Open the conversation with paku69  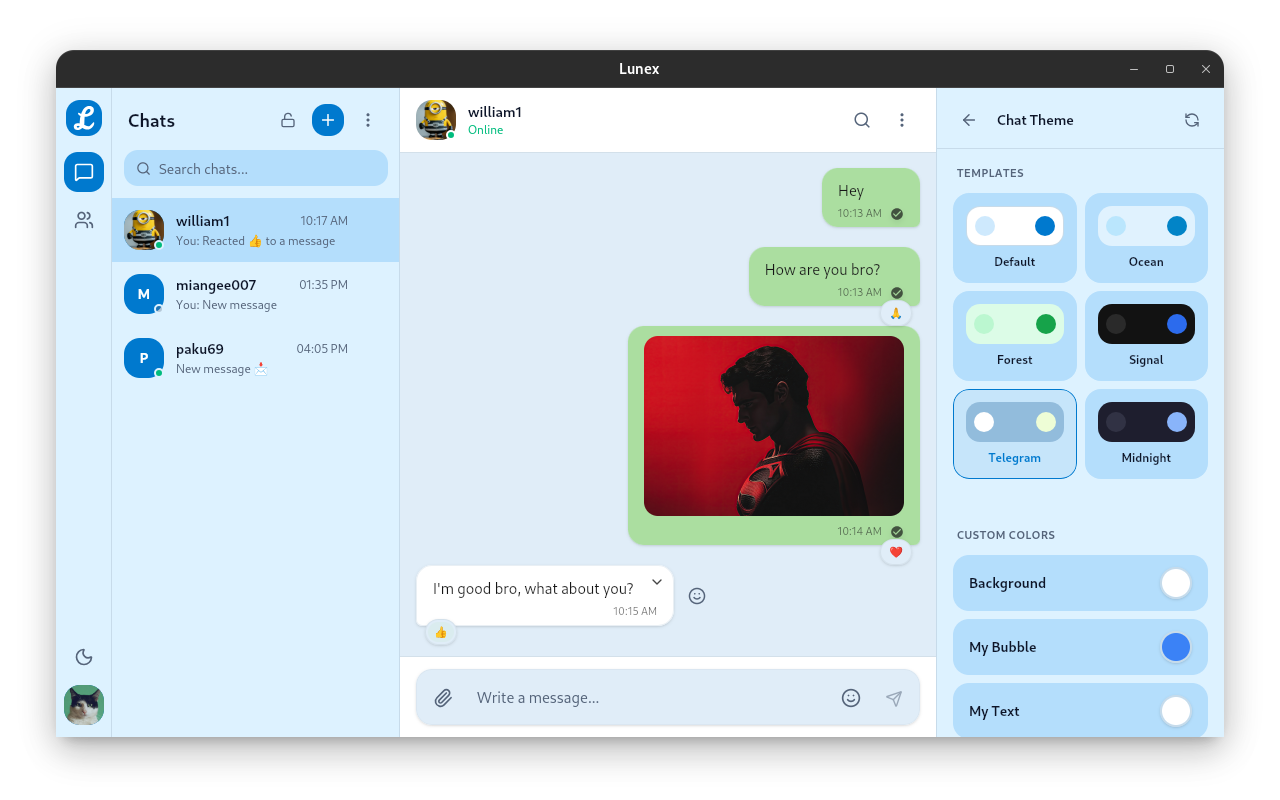[256, 357]
